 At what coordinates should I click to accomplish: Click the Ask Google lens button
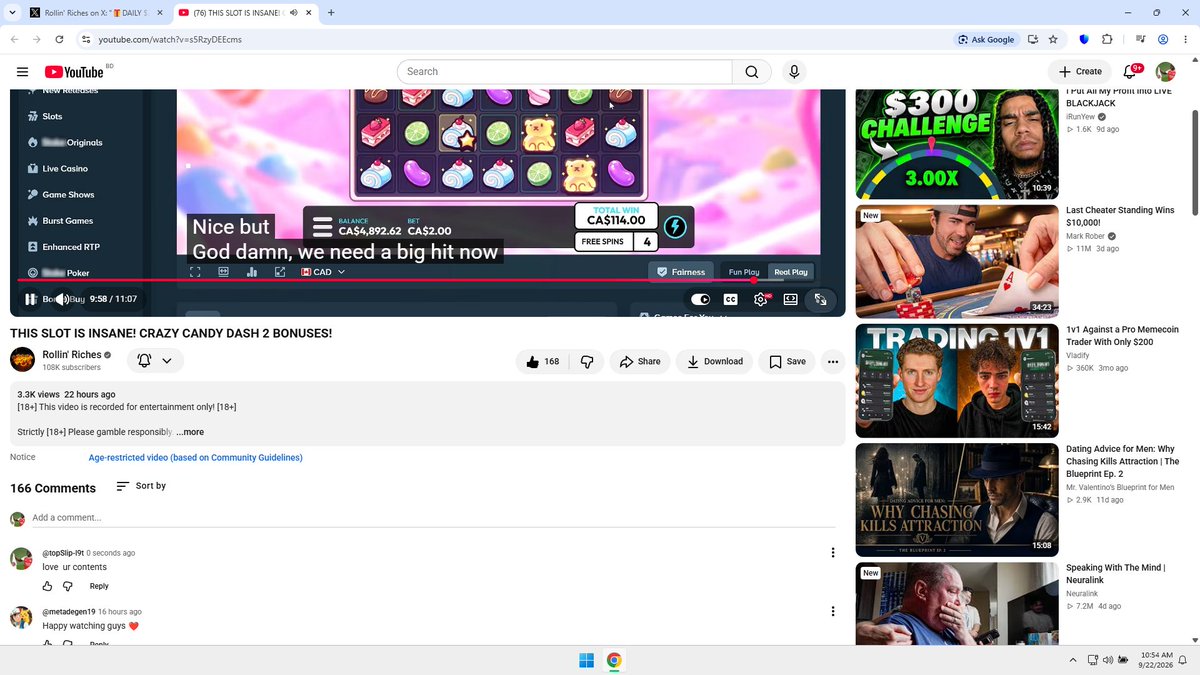tap(987, 39)
